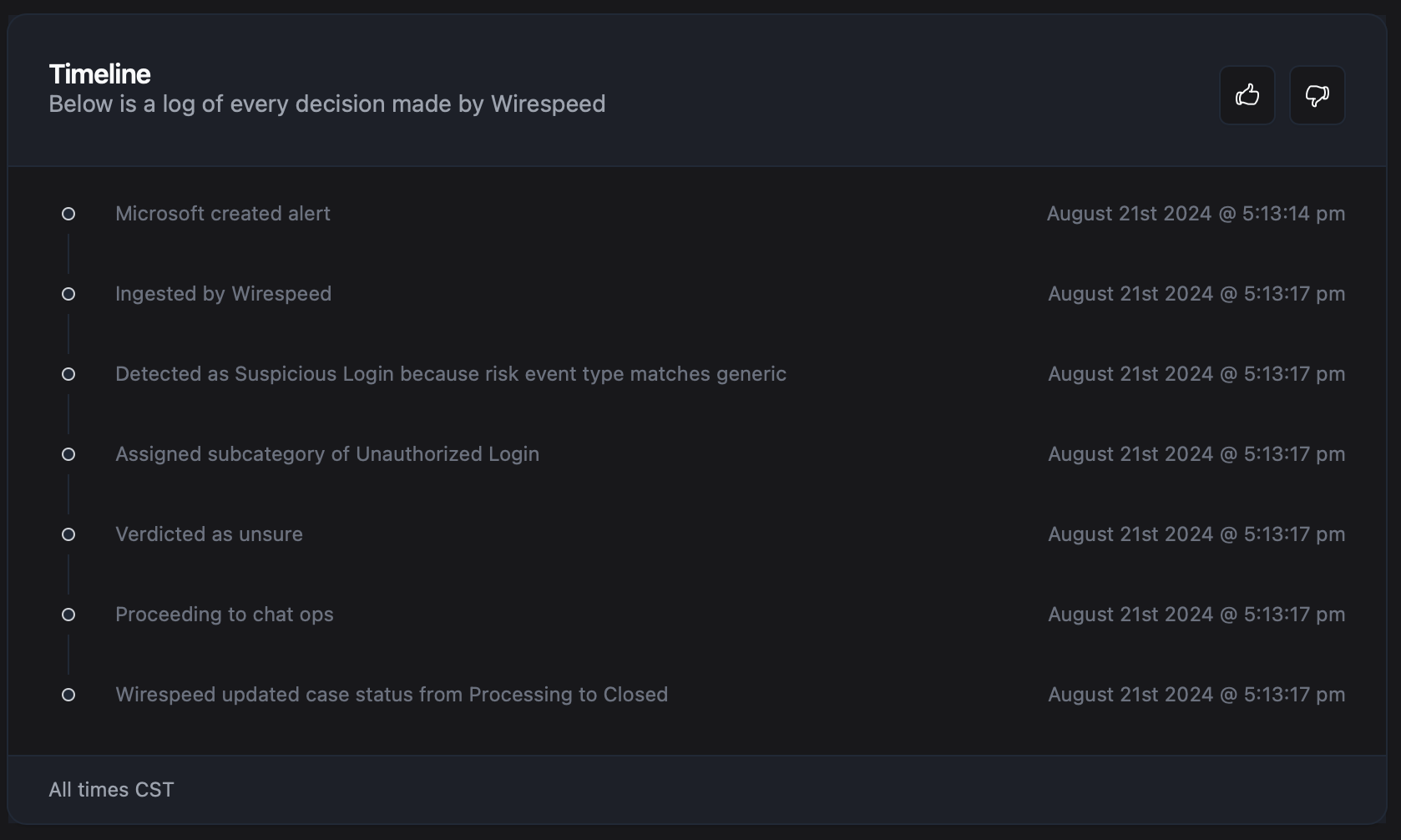The image size is (1401, 840).
Task: Click the "Ingested by Wirespeed" entry text
Action: 223,294
